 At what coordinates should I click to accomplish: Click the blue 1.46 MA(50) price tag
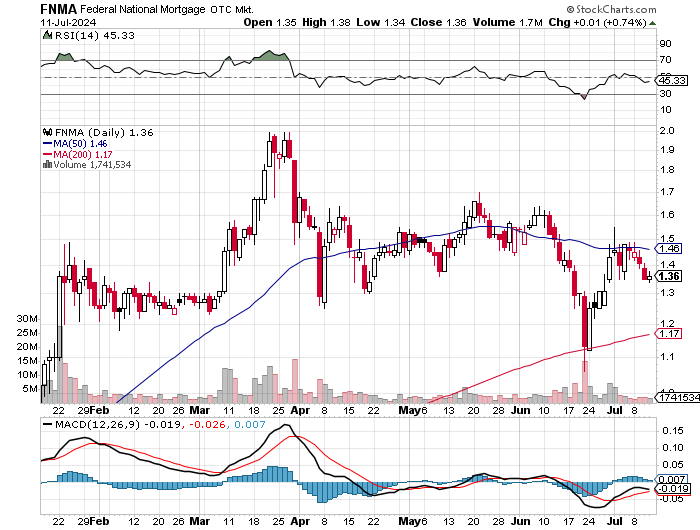click(x=669, y=249)
